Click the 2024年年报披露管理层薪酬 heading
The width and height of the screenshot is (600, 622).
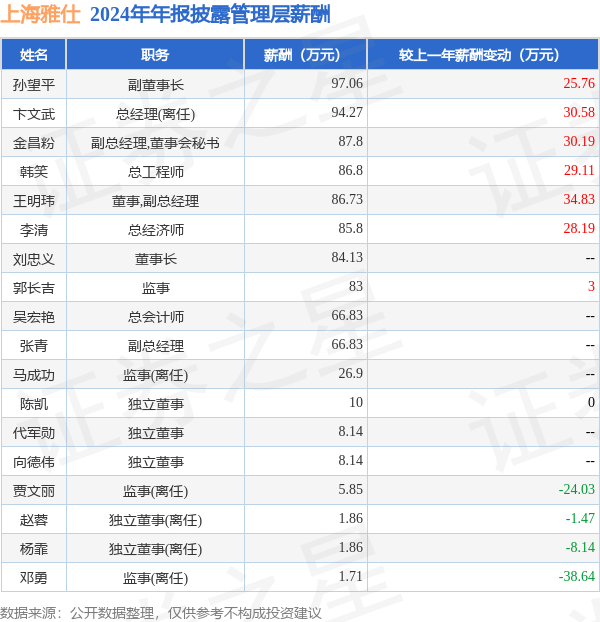click(210, 15)
